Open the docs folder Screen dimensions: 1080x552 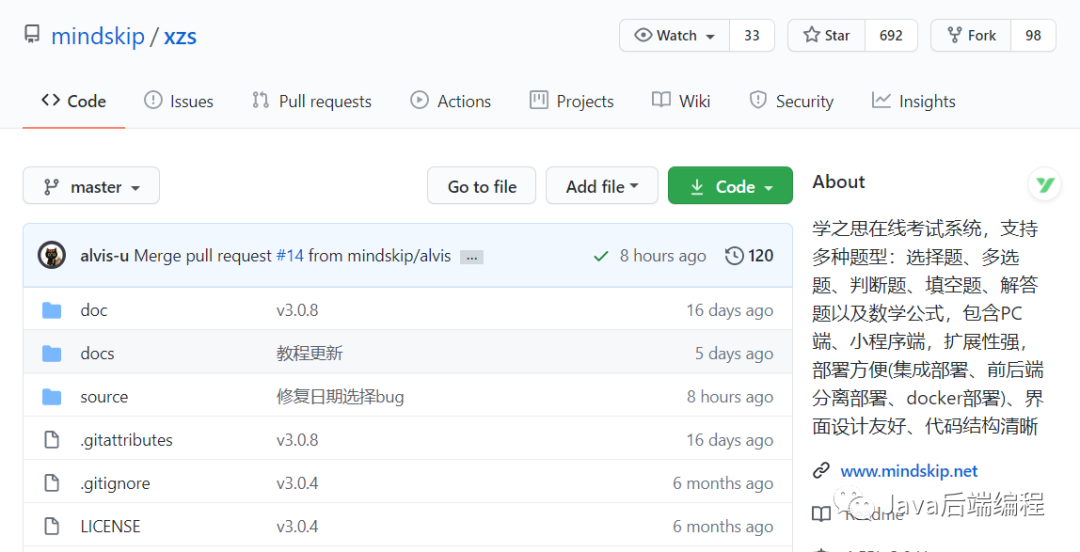click(x=97, y=354)
